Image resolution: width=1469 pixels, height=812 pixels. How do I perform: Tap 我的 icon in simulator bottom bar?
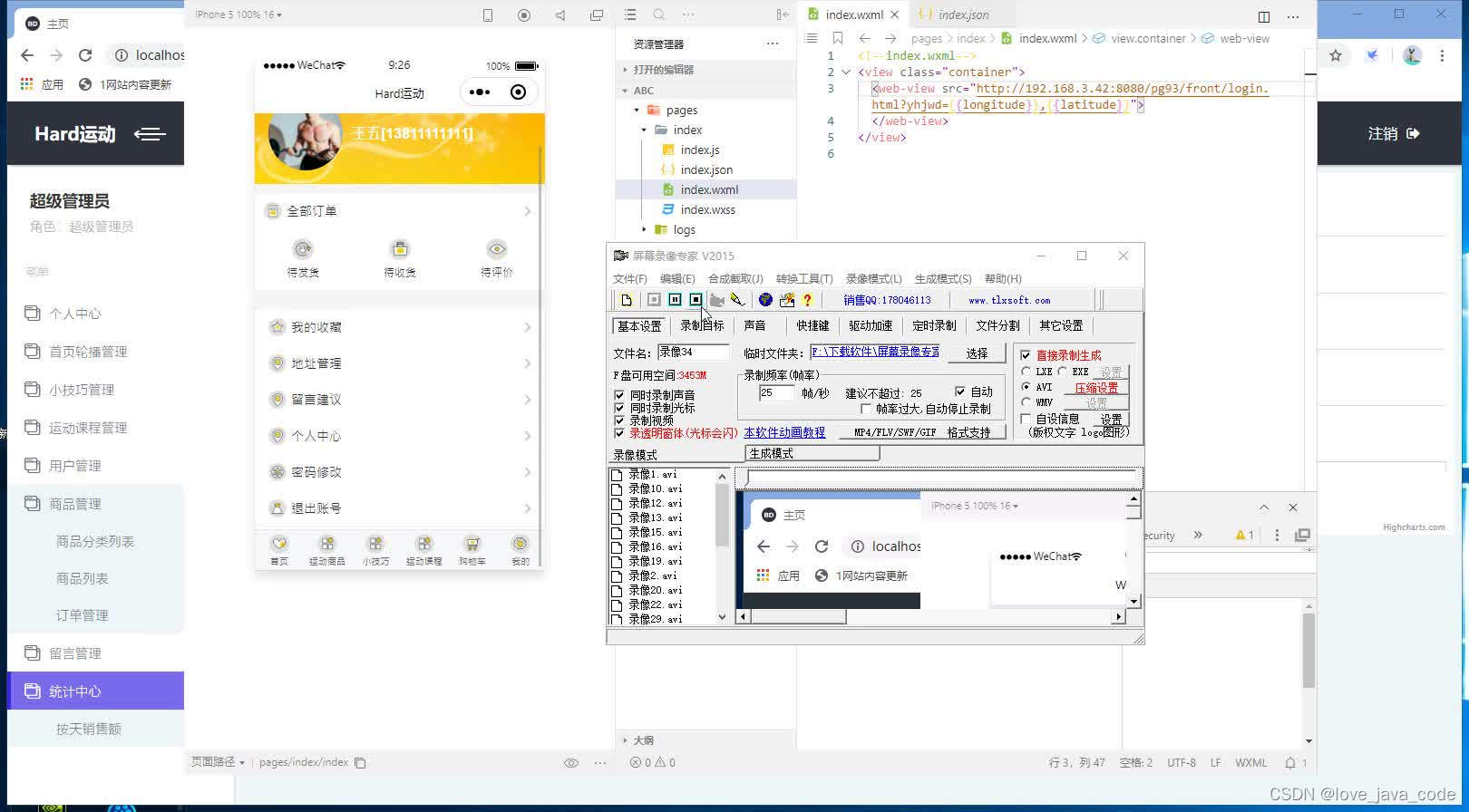520,544
